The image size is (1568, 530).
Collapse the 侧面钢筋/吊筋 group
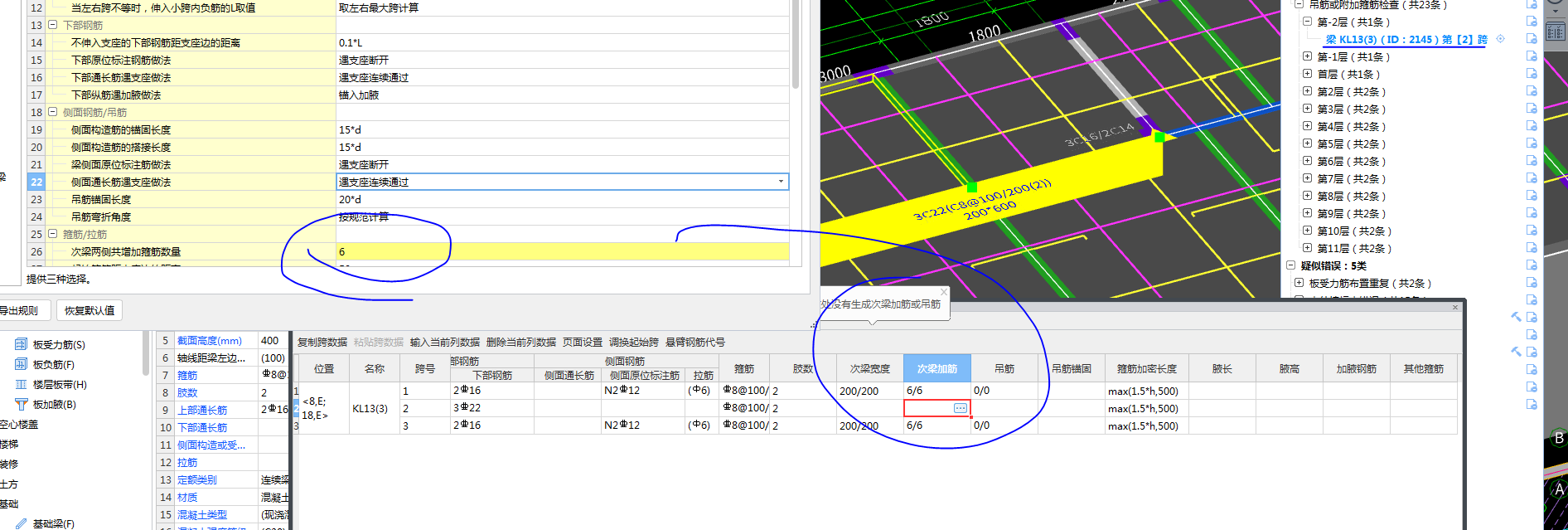coord(53,112)
